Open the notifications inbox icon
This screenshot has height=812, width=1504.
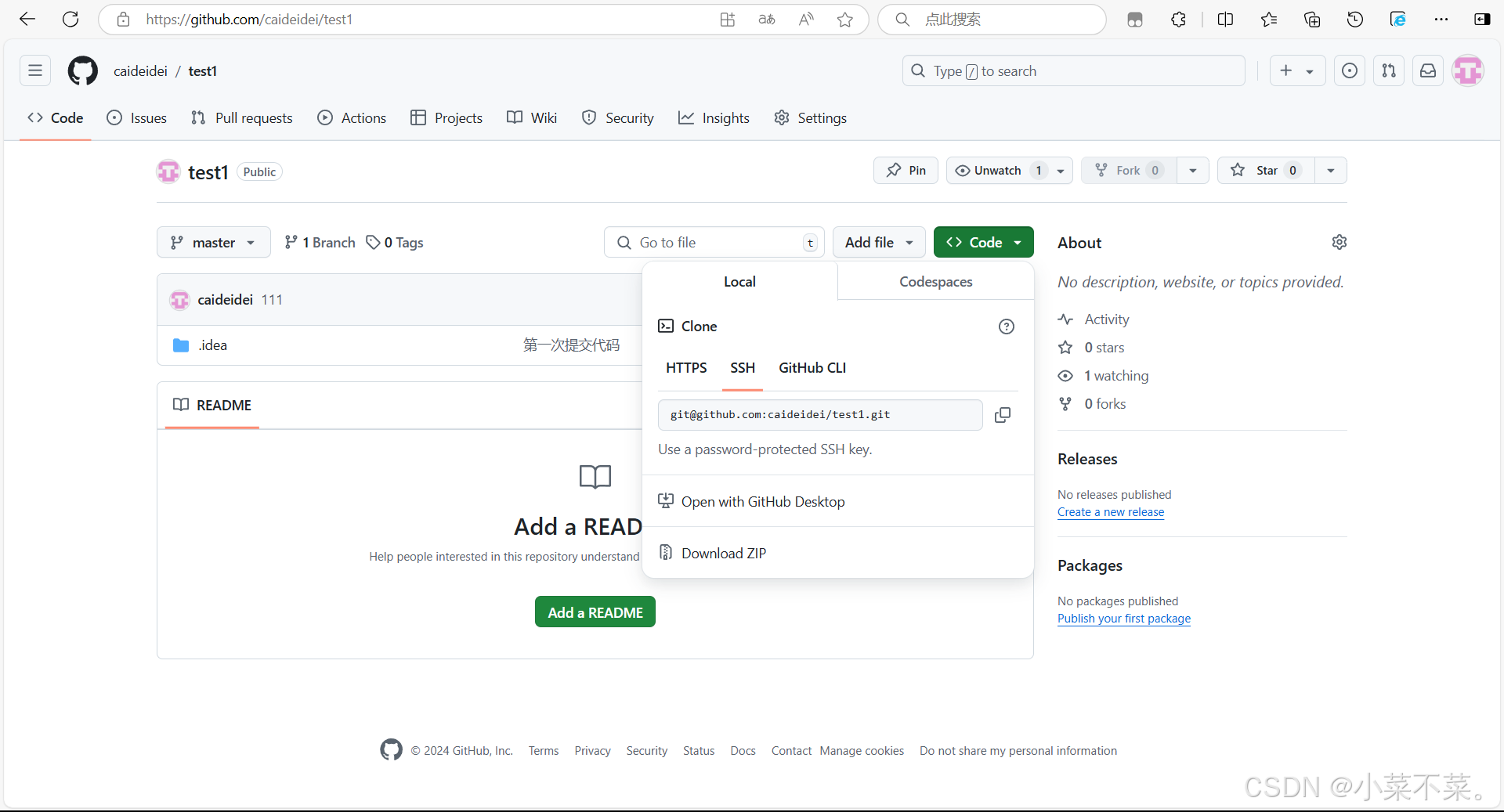tap(1428, 71)
